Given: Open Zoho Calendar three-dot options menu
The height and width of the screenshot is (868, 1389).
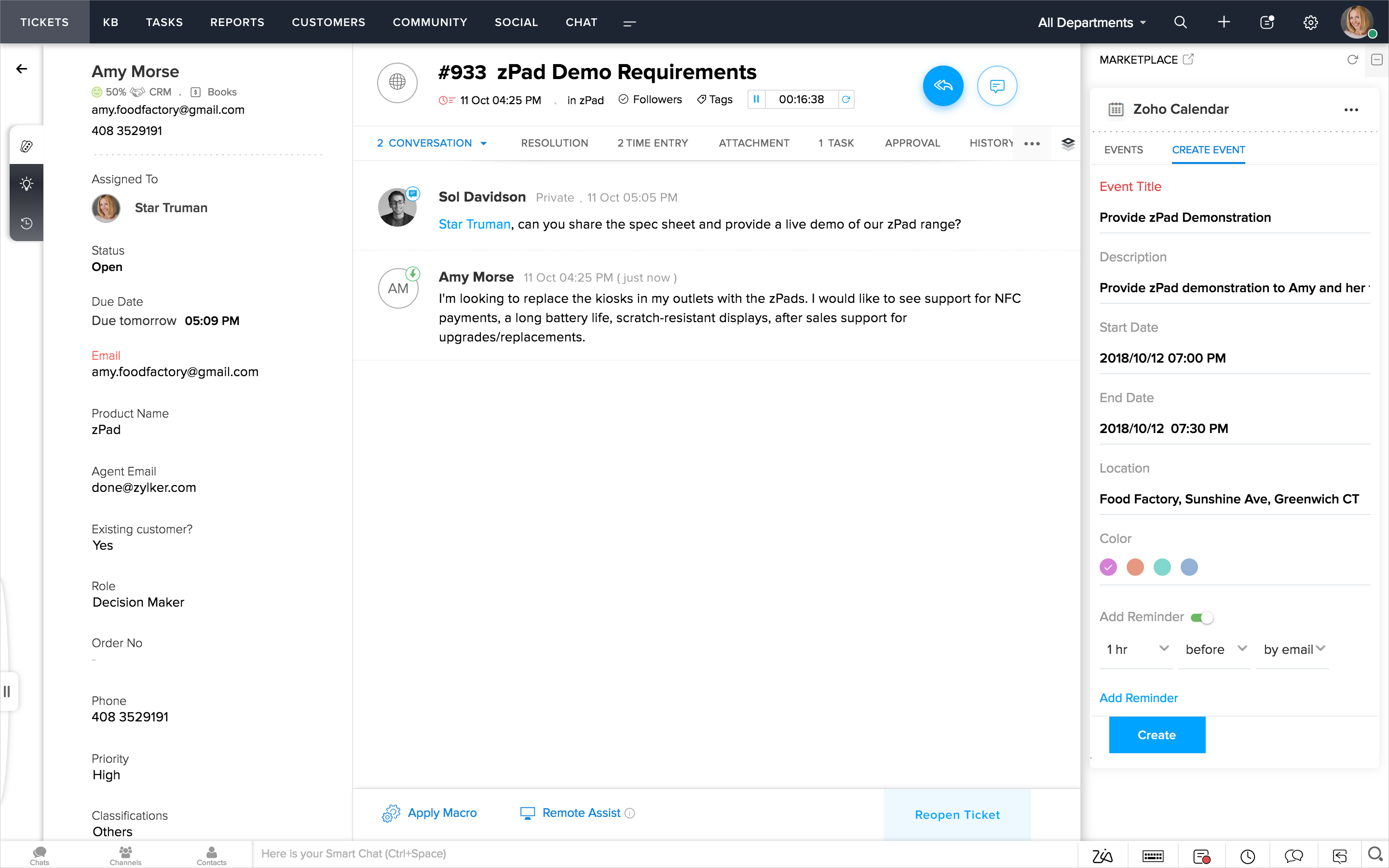Looking at the screenshot, I should click(x=1350, y=109).
